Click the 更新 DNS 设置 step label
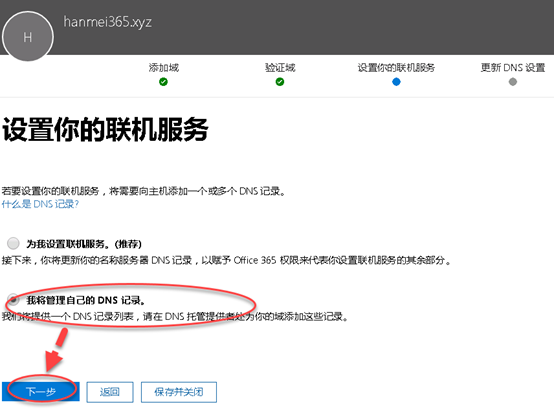554x409 pixels. (513, 67)
